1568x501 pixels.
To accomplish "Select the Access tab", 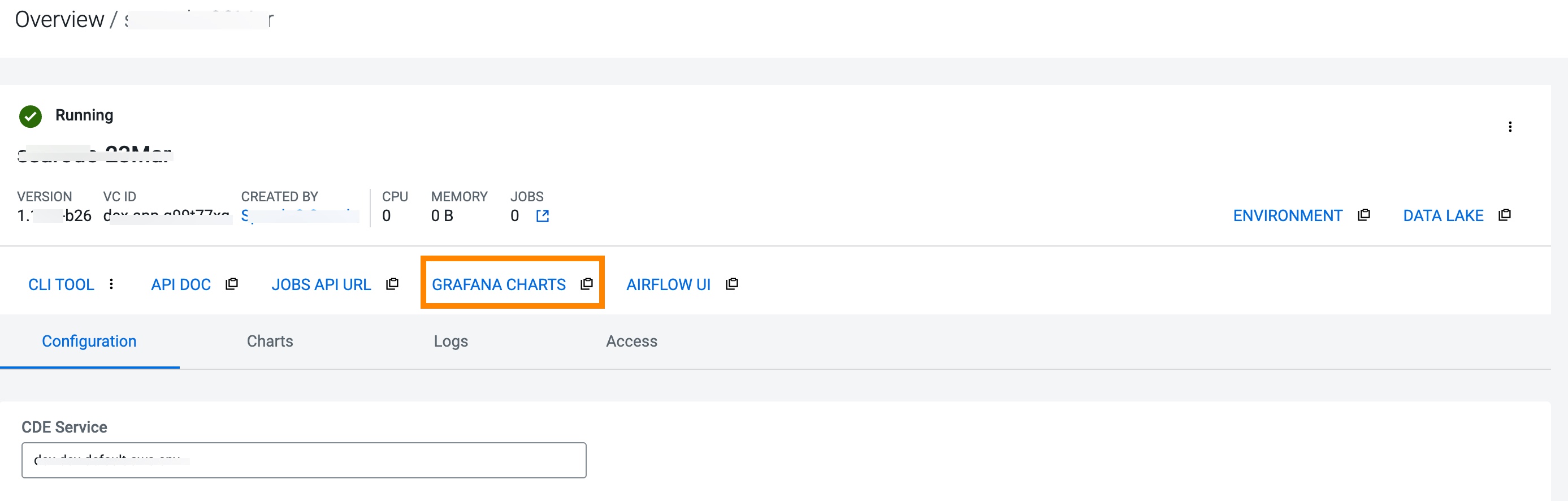I will click(x=631, y=342).
